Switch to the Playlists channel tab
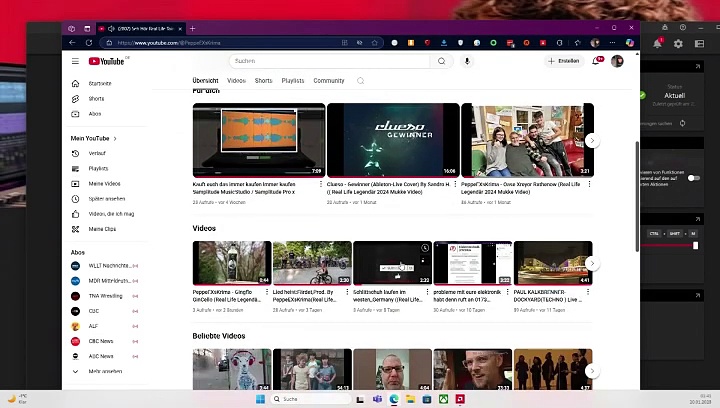The image size is (720, 408). click(x=293, y=81)
